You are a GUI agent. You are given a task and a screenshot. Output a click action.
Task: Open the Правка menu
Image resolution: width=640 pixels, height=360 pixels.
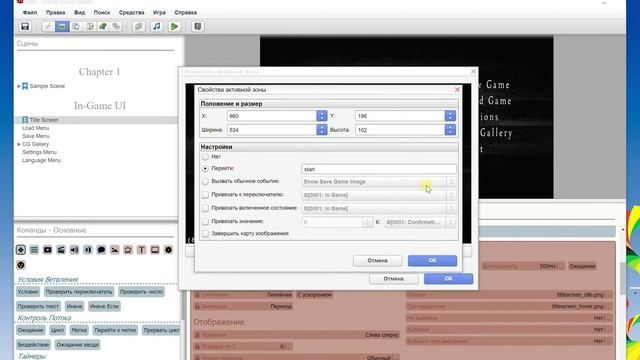(x=56, y=13)
